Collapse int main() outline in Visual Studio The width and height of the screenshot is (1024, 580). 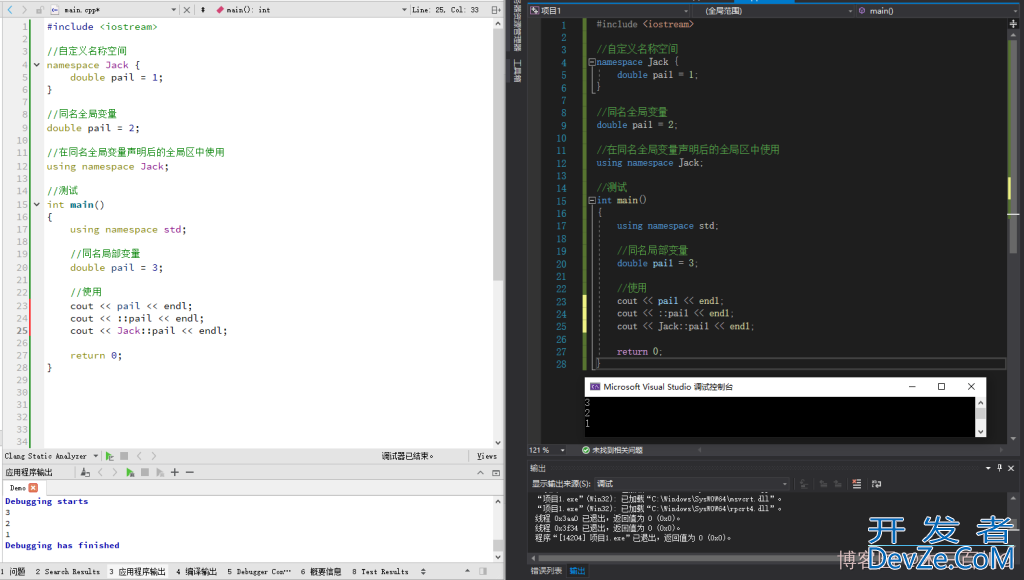point(592,201)
